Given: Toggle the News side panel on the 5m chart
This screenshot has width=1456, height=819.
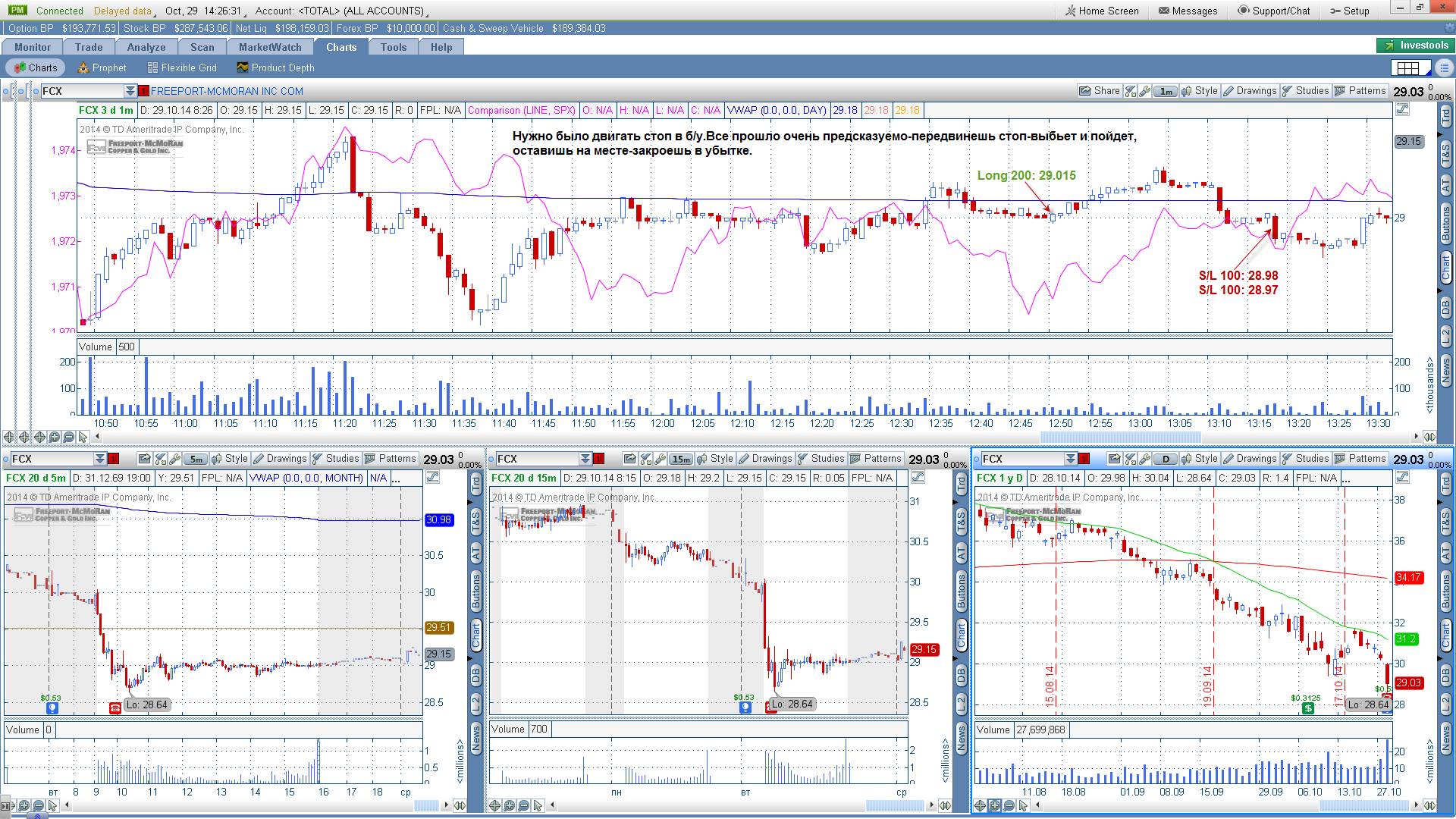Looking at the screenshot, I should pos(476,739).
